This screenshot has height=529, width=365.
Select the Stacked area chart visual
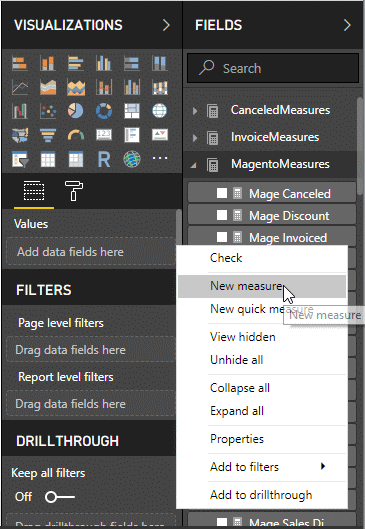pos(76,87)
